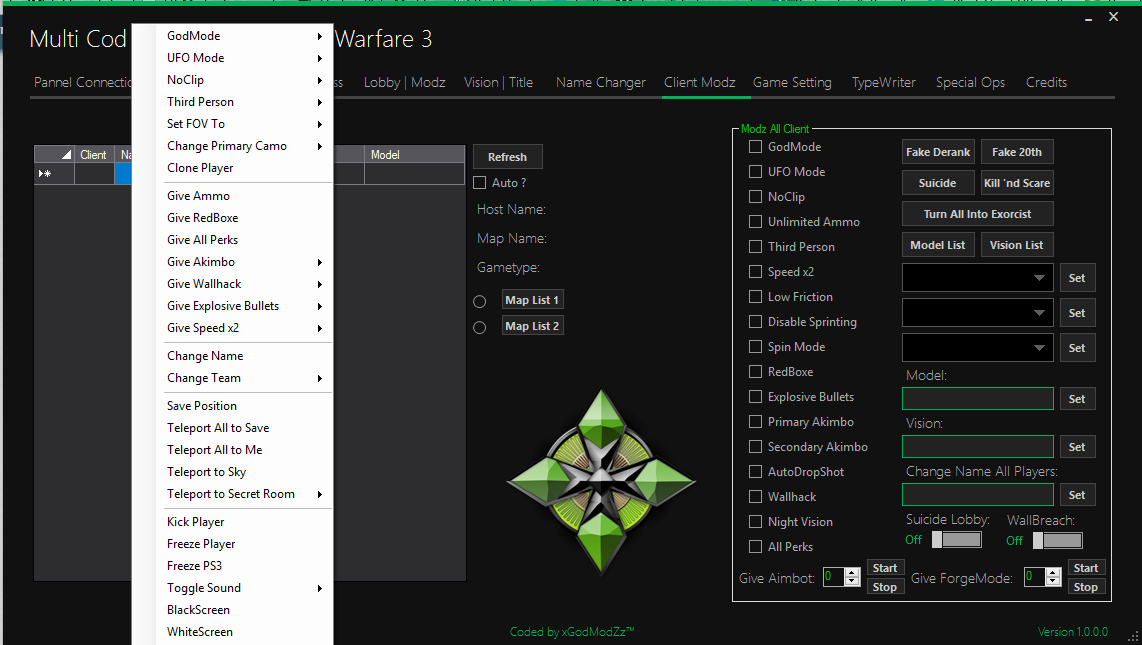Open the second combo box under Model List
This screenshot has height=645, width=1142.
pos(977,312)
